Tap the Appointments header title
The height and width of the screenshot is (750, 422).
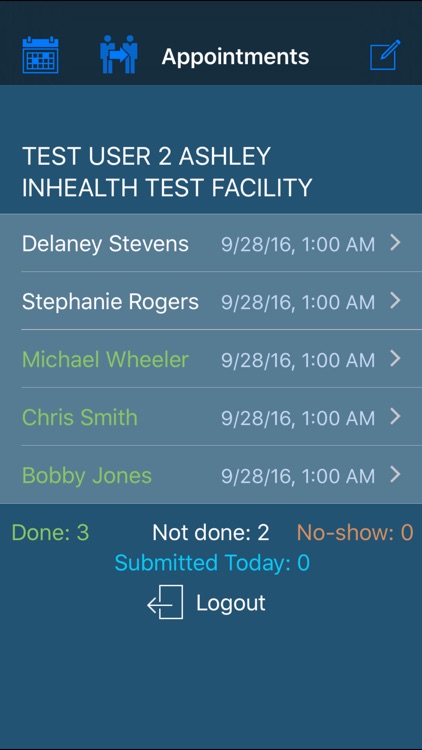tap(235, 56)
